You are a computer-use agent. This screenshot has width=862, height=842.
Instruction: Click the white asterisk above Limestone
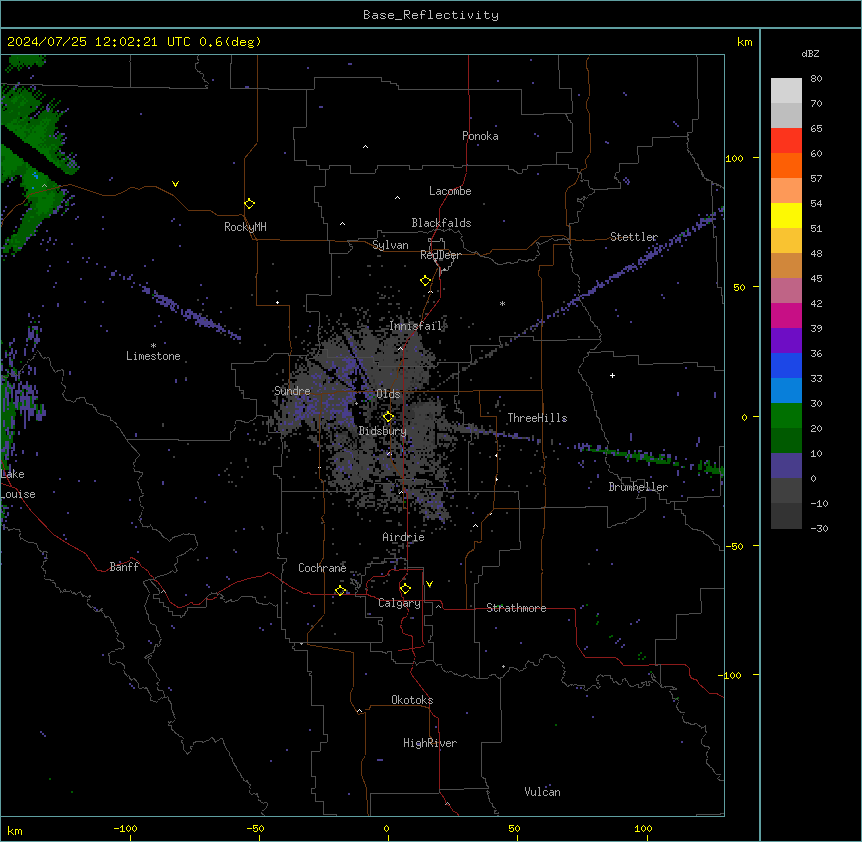[153, 346]
